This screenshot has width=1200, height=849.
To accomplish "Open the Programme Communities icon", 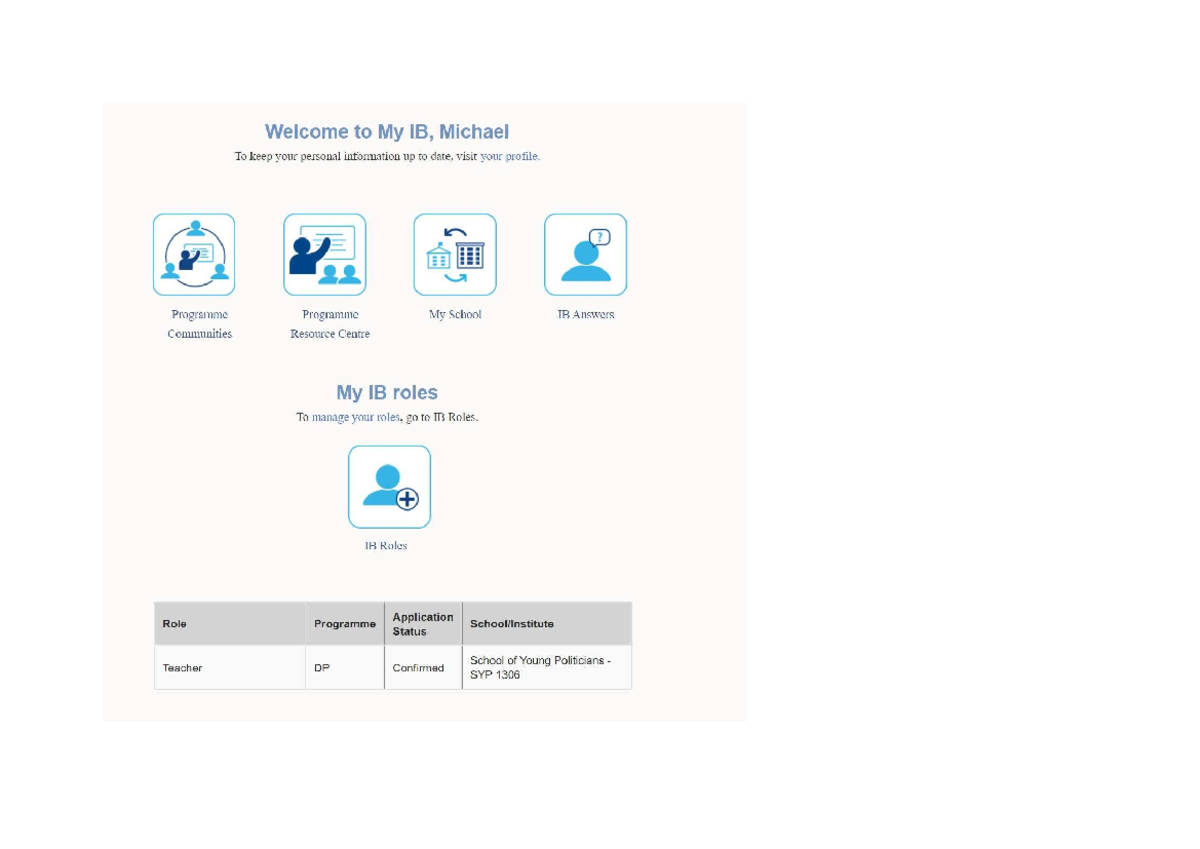I will point(194,255).
